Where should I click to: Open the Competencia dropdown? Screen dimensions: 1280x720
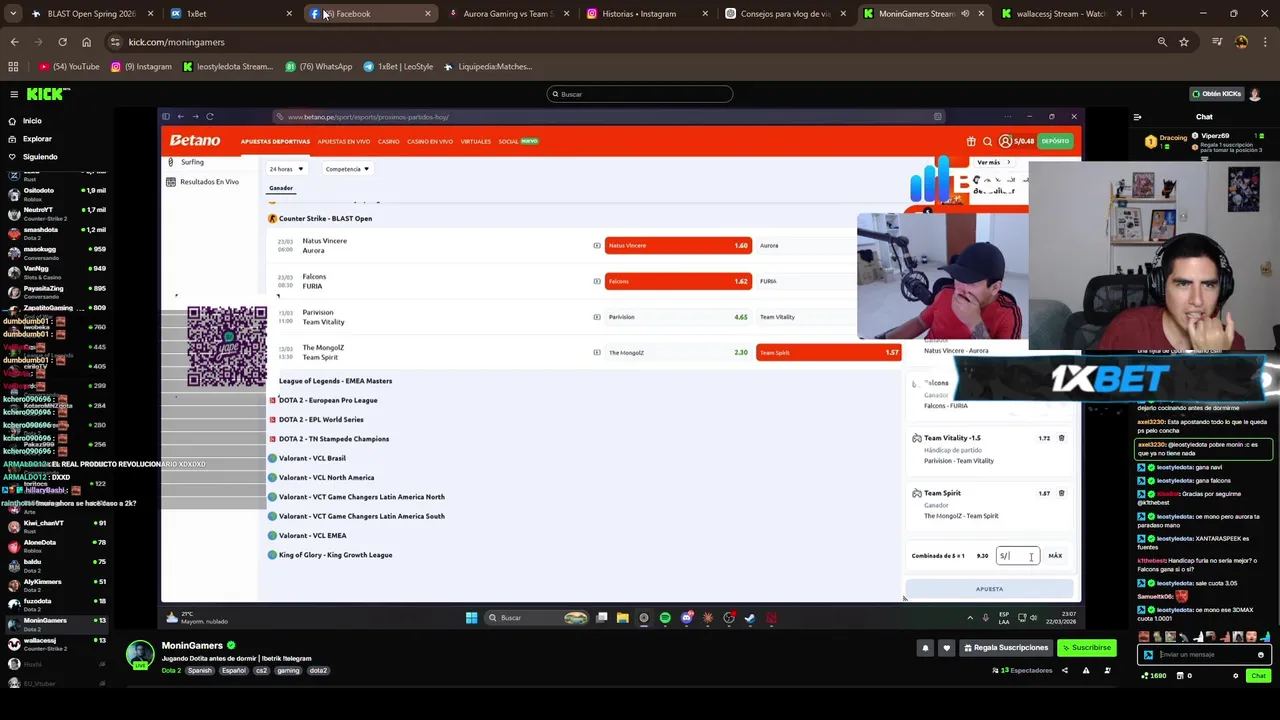click(347, 169)
